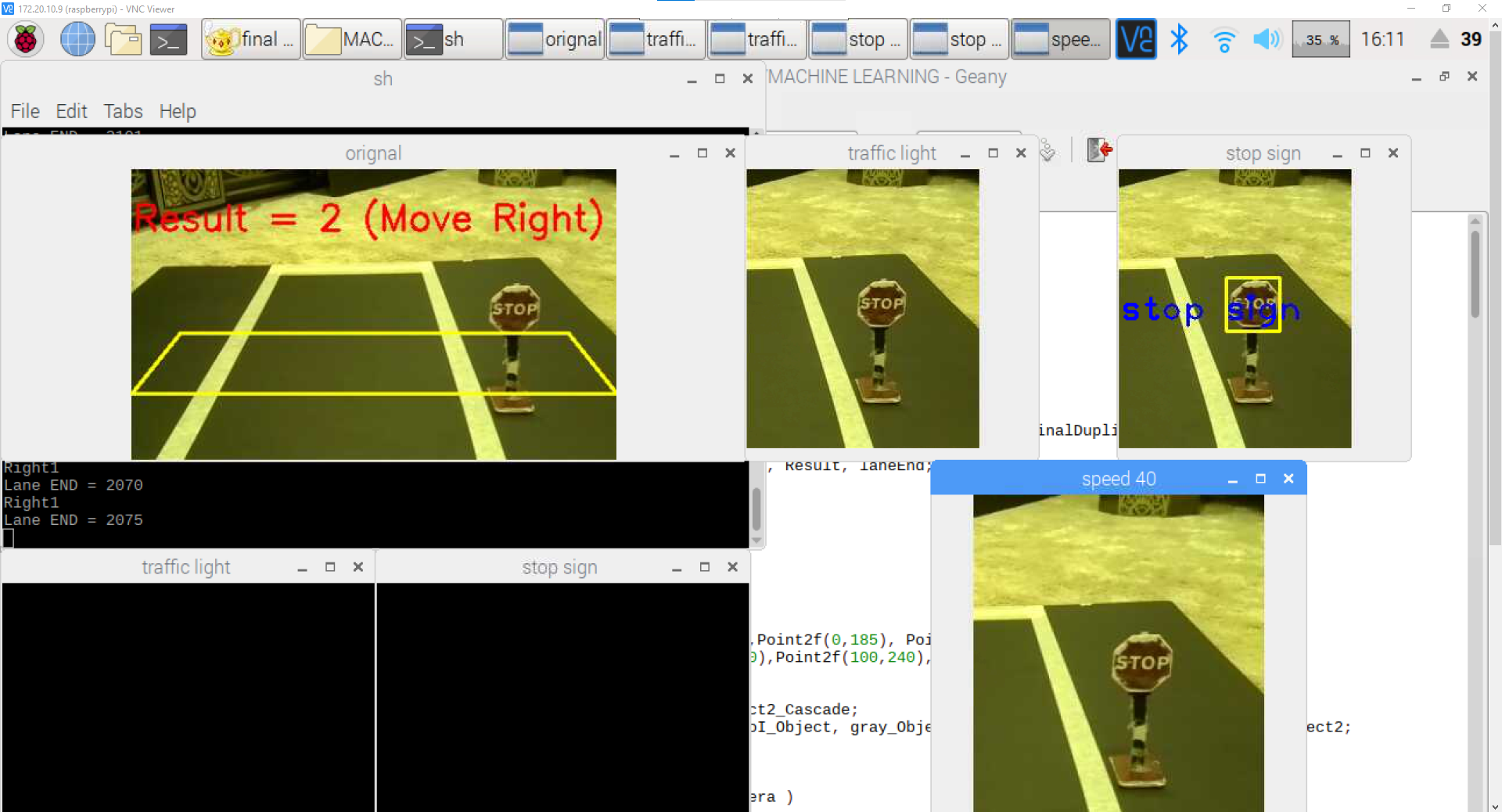Close the sh terminal window
1502x812 pixels.
pyautogui.click(x=748, y=78)
